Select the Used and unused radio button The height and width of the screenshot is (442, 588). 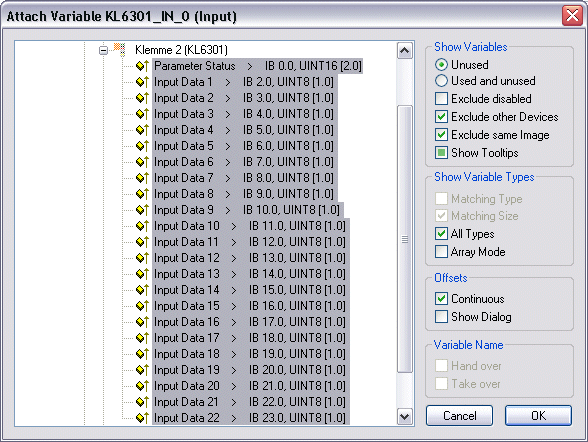441,81
